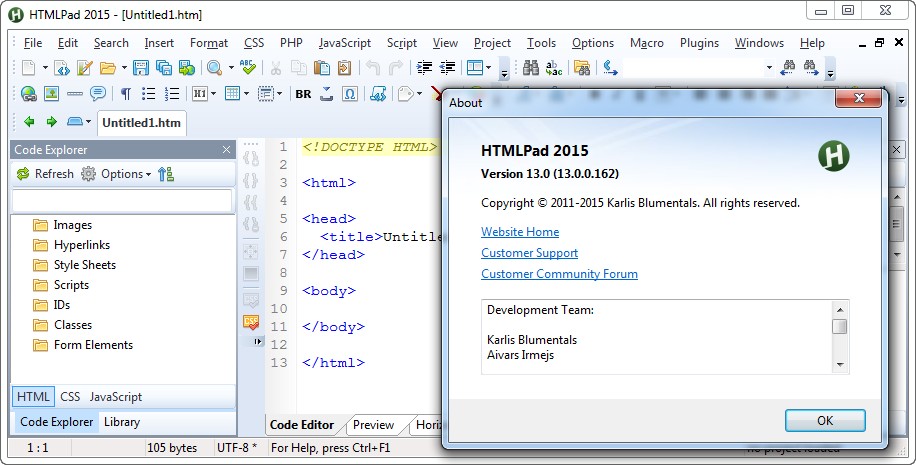Open Find with the binoculars icon
Image resolution: width=916 pixels, height=465 pixels.
click(x=530, y=68)
